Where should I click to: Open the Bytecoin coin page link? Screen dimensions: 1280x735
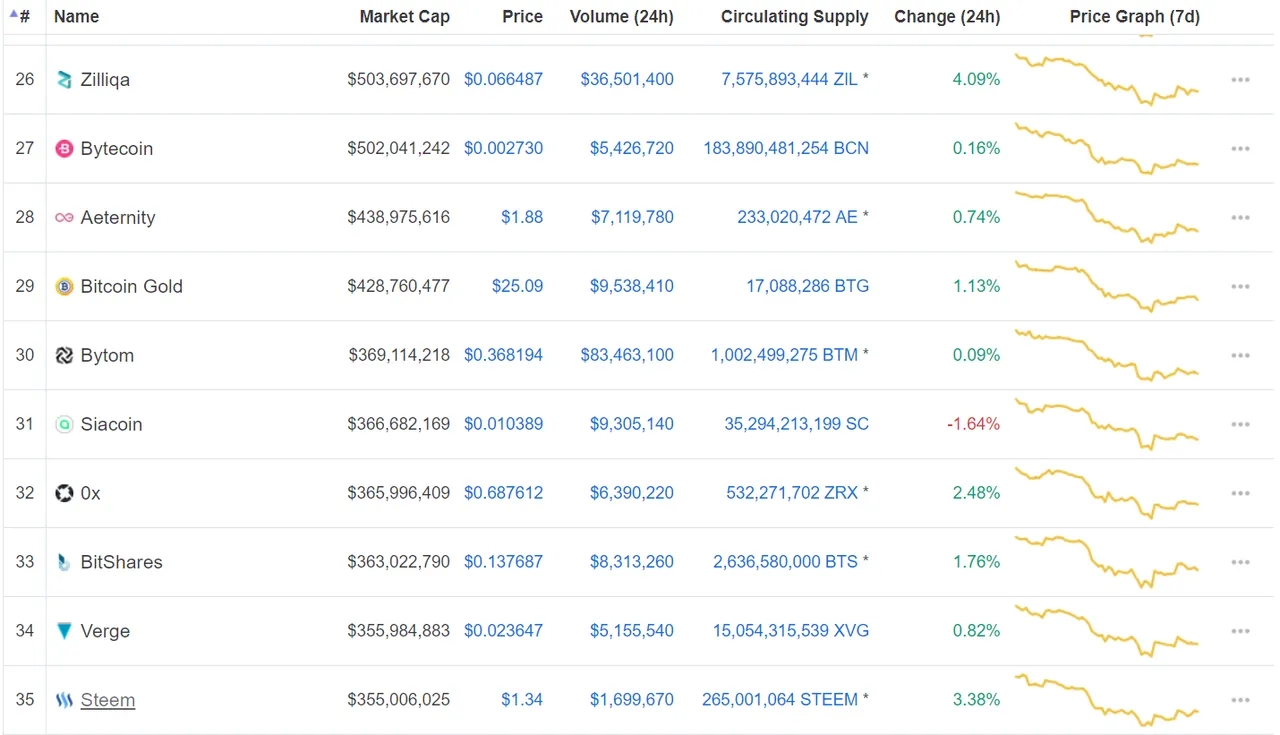117,149
